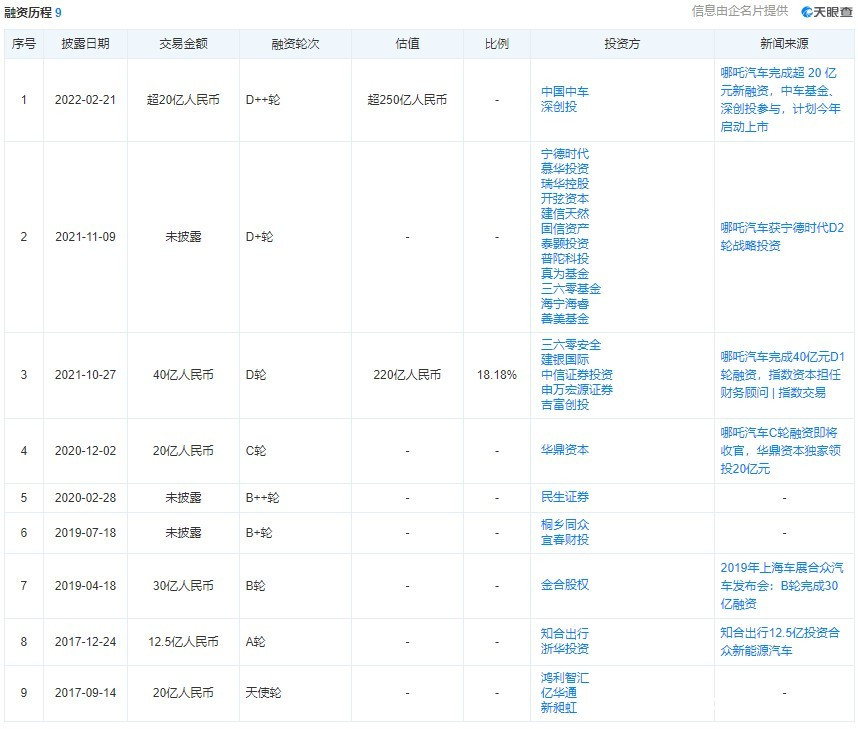This screenshot has width=858, height=729.
Task: Open investor link 开弦资本
Action: 565,199
